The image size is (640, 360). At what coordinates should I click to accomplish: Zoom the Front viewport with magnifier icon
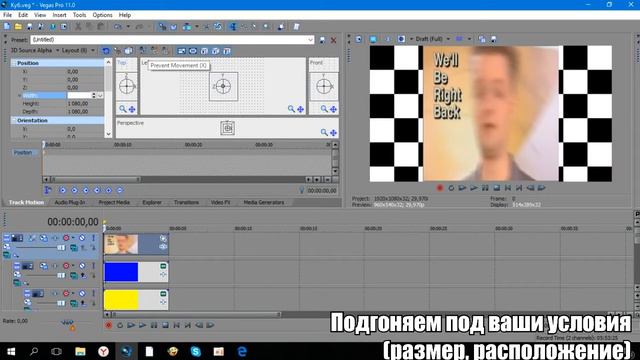pyautogui.click(x=324, y=109)
